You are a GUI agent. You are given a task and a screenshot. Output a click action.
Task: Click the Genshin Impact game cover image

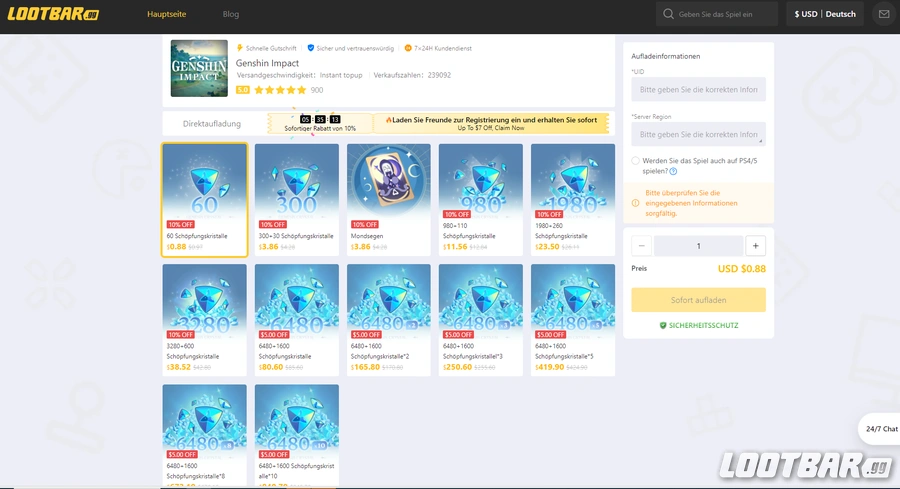pos(199,68)
